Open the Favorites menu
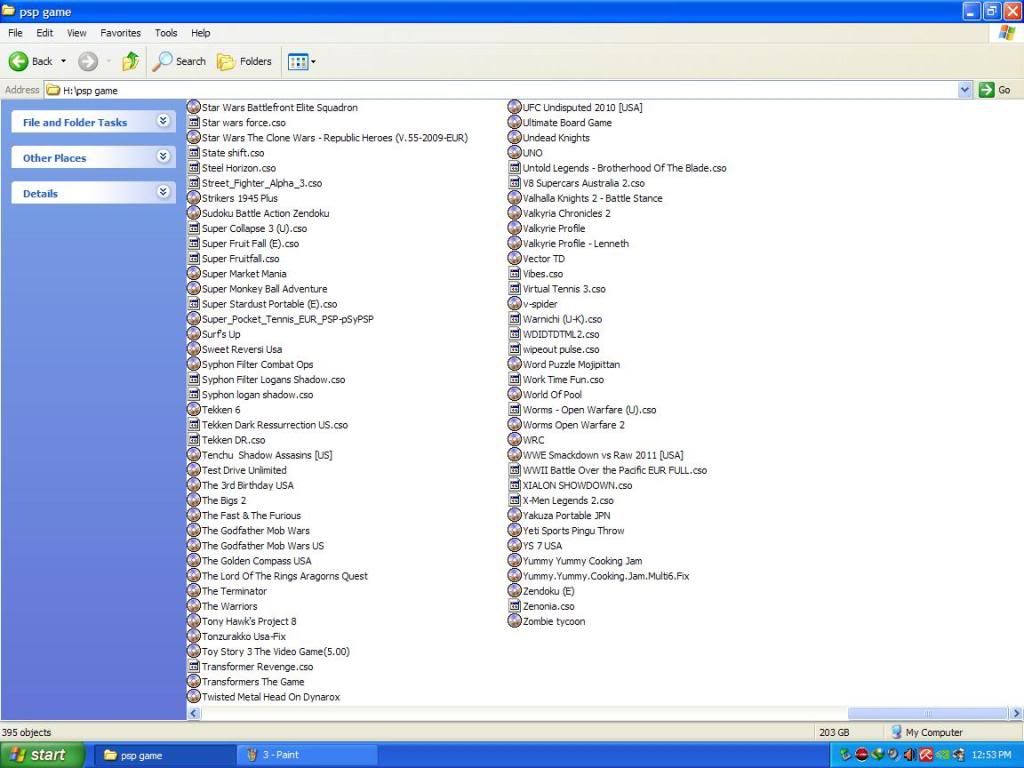This screenshot has height=768, width=1024. (121, 33)
